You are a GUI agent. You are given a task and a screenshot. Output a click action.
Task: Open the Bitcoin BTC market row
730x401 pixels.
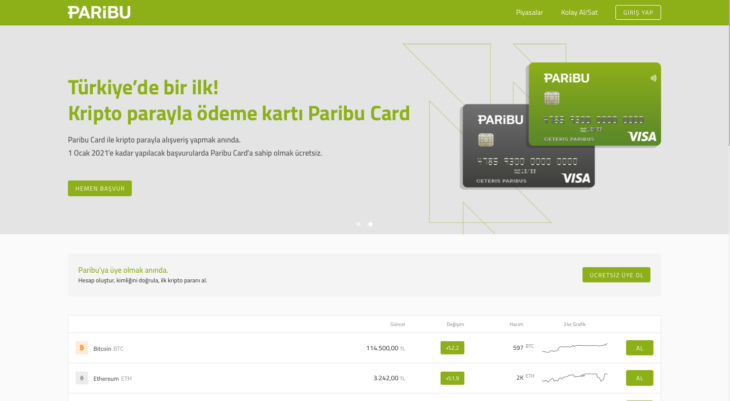(365, 348)
